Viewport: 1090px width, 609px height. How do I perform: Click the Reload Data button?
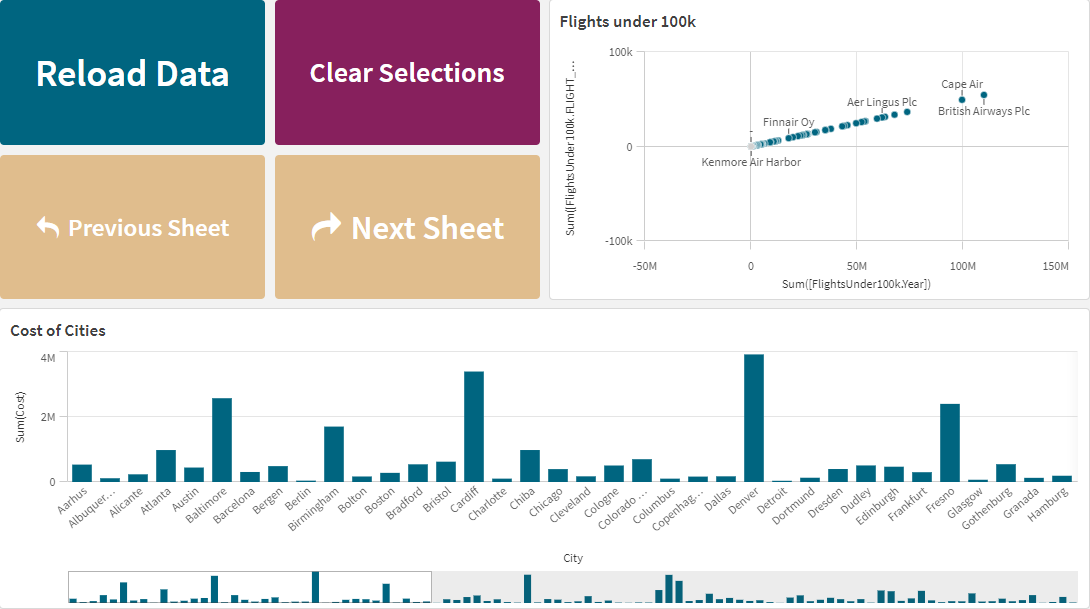coord(131,72)
